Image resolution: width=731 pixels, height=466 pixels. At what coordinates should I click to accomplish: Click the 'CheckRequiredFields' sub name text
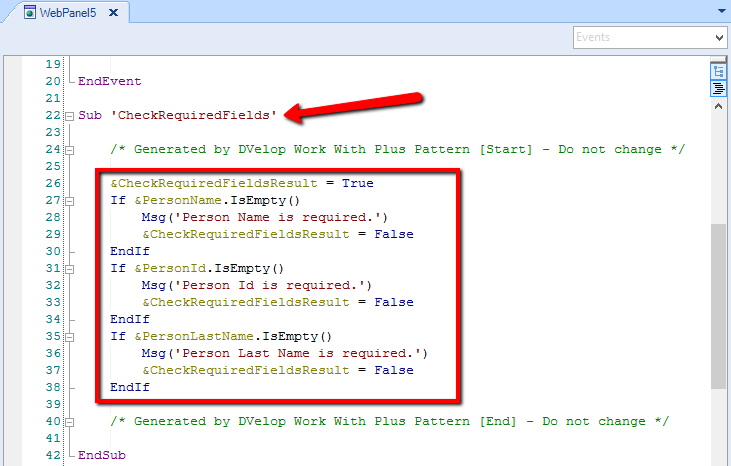point(193,115)
